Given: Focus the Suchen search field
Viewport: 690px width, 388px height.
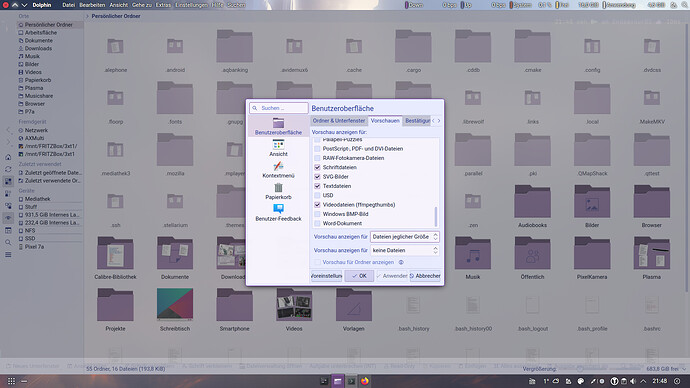Looking at the screenshot, I should point(279,108).
